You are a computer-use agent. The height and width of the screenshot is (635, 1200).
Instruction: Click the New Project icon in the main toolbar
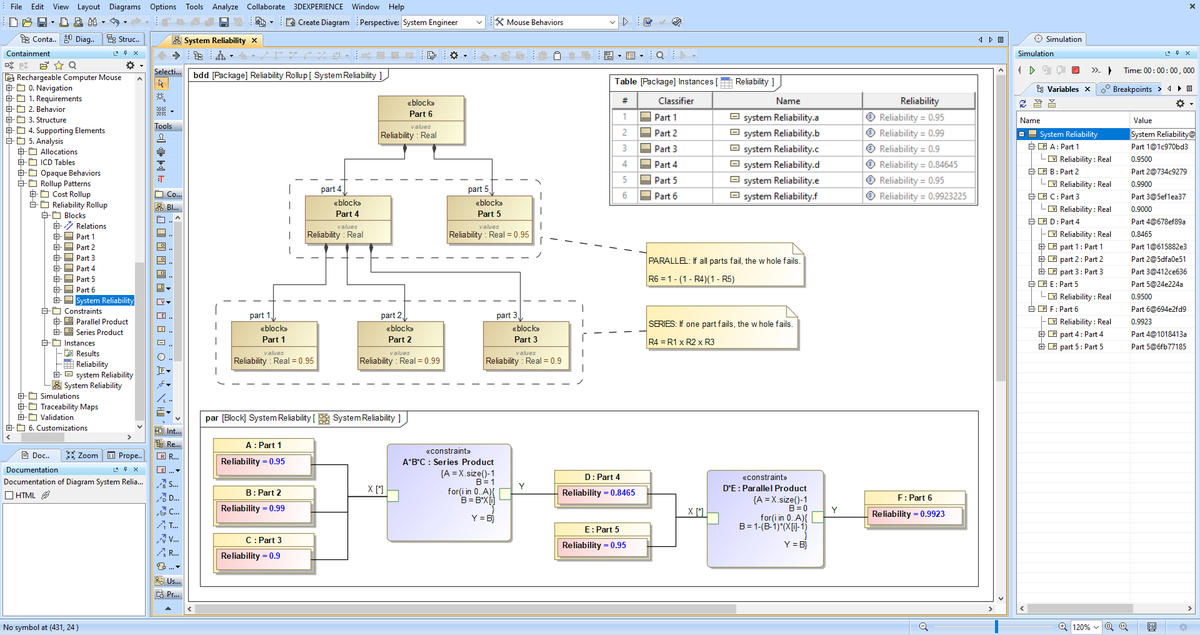point(11,22)
